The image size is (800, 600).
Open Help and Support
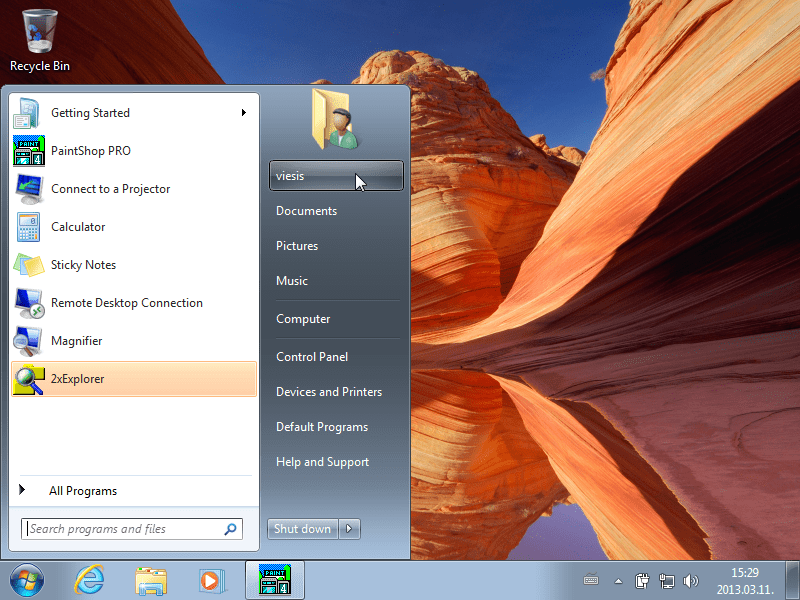pyautogui.click(x=322, y=462)
